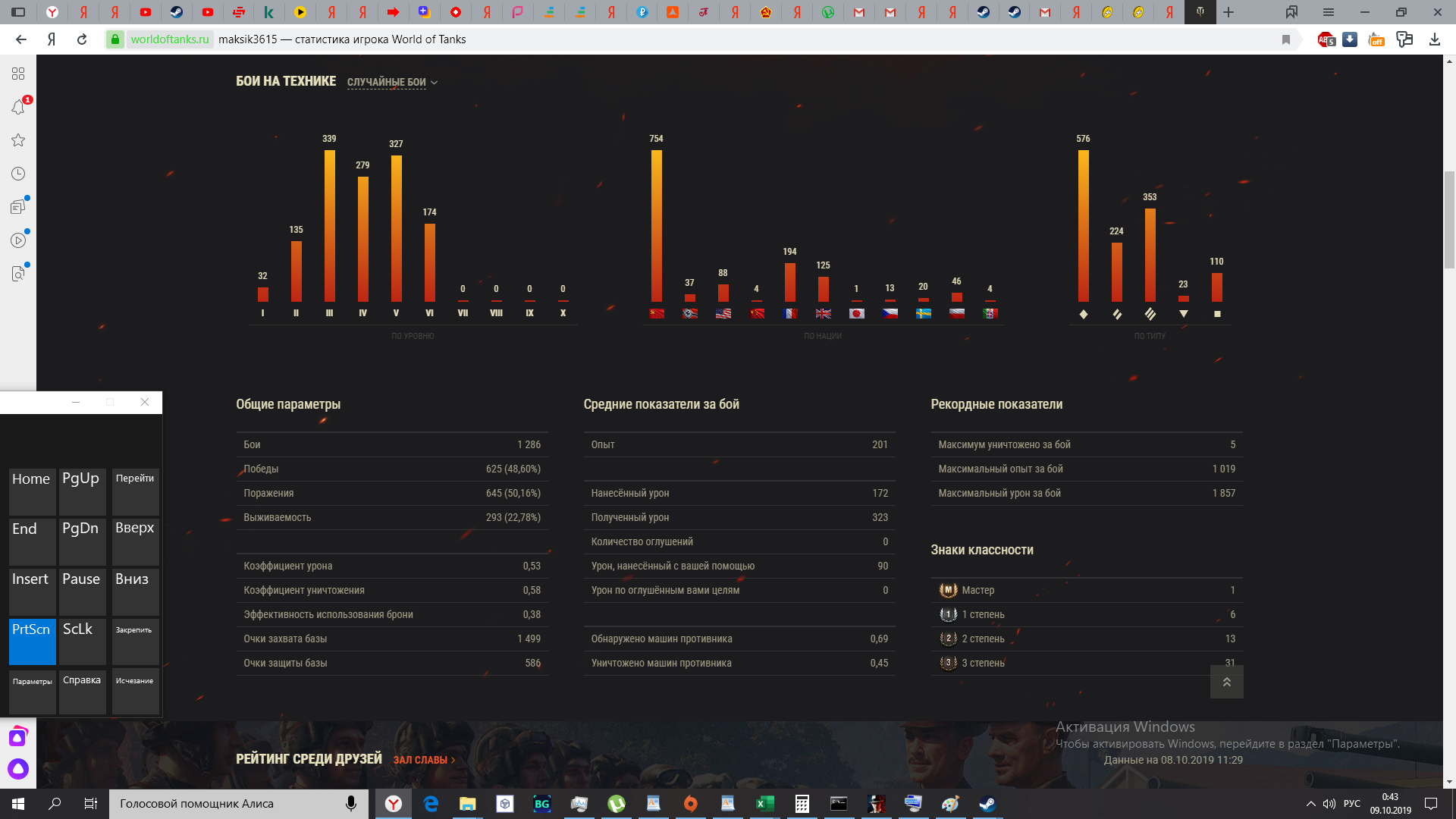
Task: Open the ЗАЛ СЛАВЫ link
Action: pos(424,760)
